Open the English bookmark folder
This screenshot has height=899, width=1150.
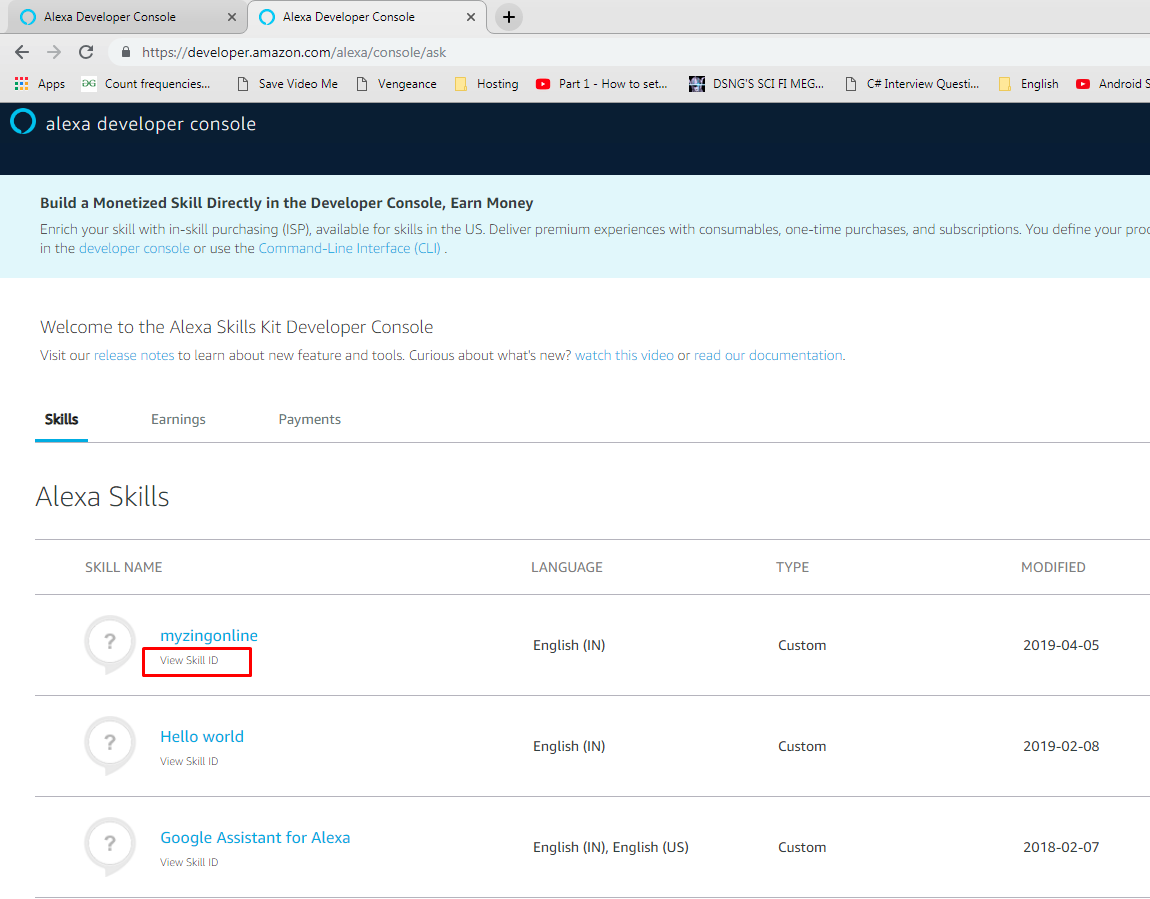[x=1028, y=84]
